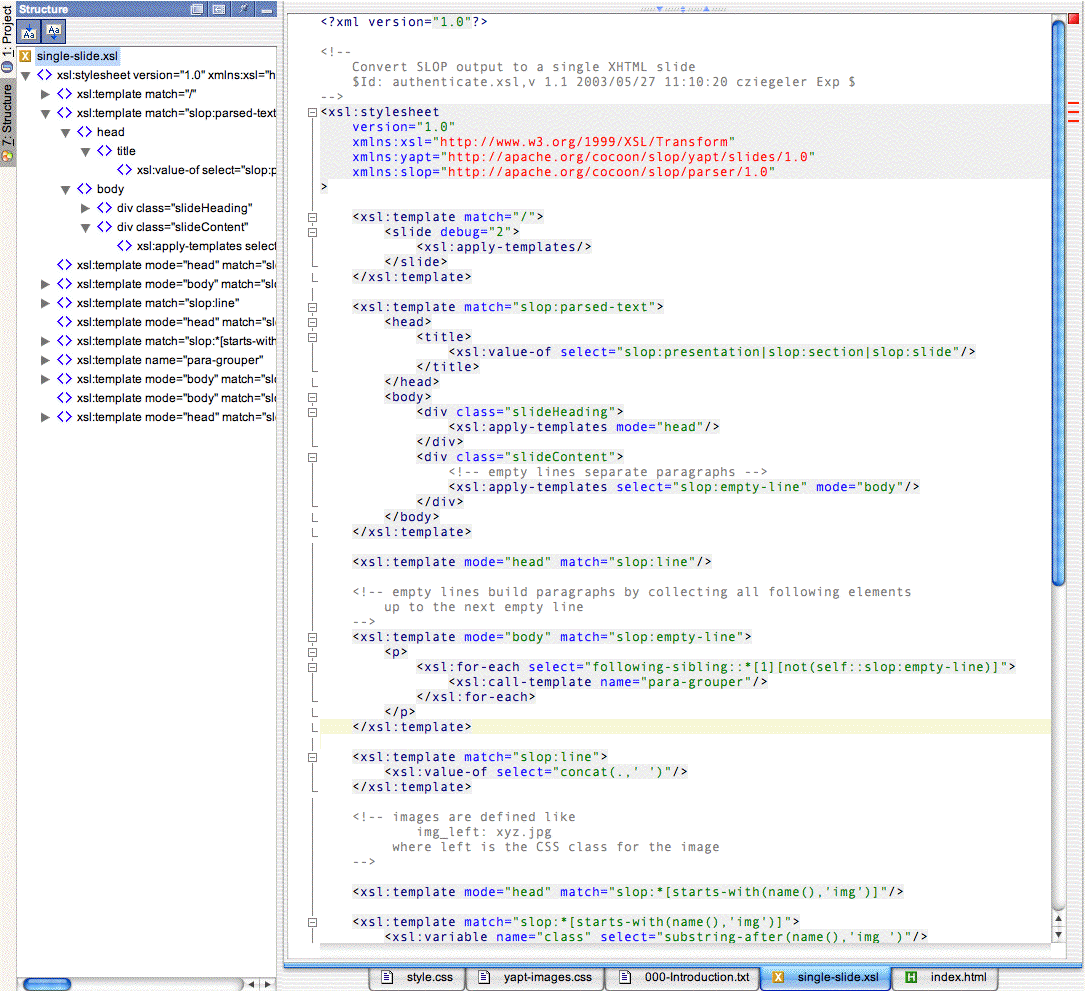Fold the <body> block in editor gutter
This screenshot has width=1085, height=991.
[x=312, y=398]
